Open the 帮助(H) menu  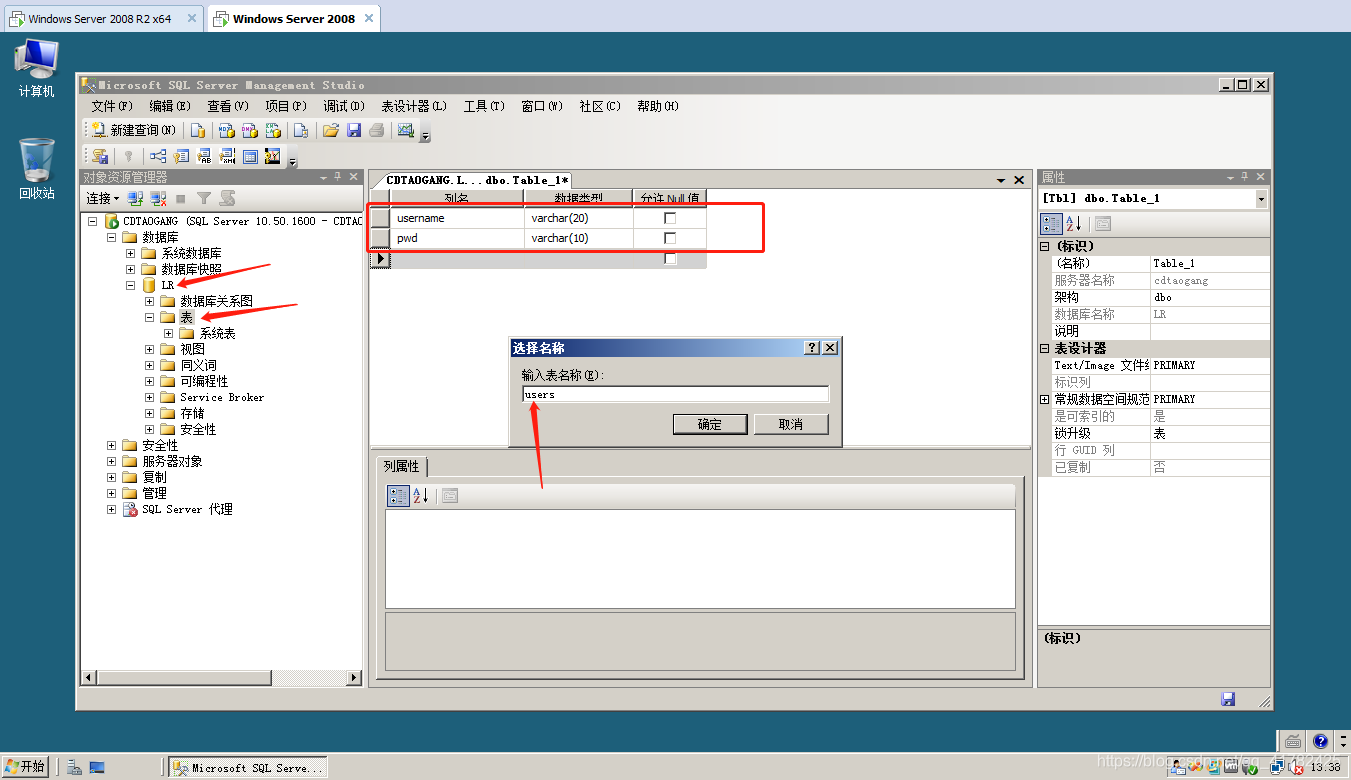click(658, 106)
